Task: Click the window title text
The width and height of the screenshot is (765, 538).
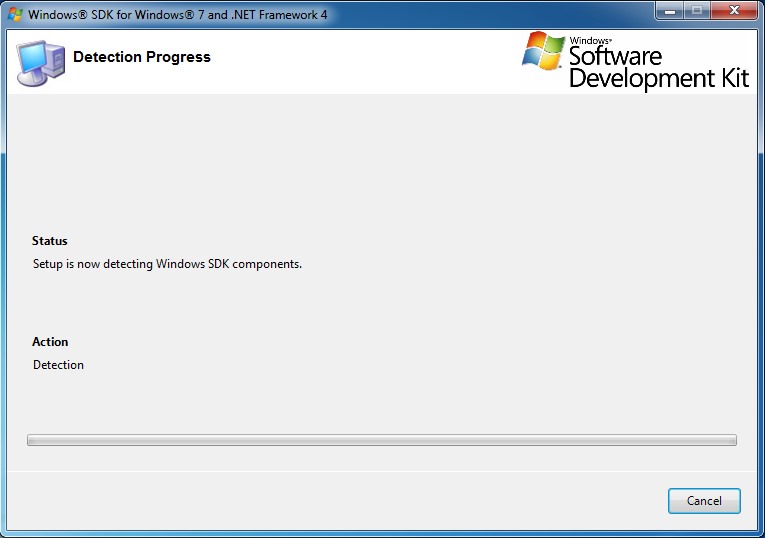Action: 178,15
